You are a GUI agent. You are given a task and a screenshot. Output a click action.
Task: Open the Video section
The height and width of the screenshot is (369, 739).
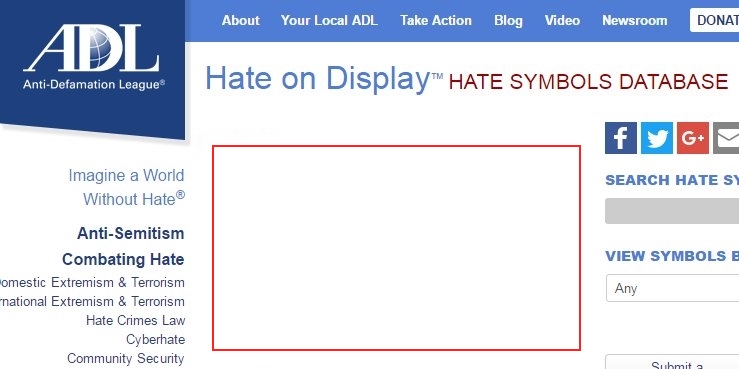click(x=562, y=21)
